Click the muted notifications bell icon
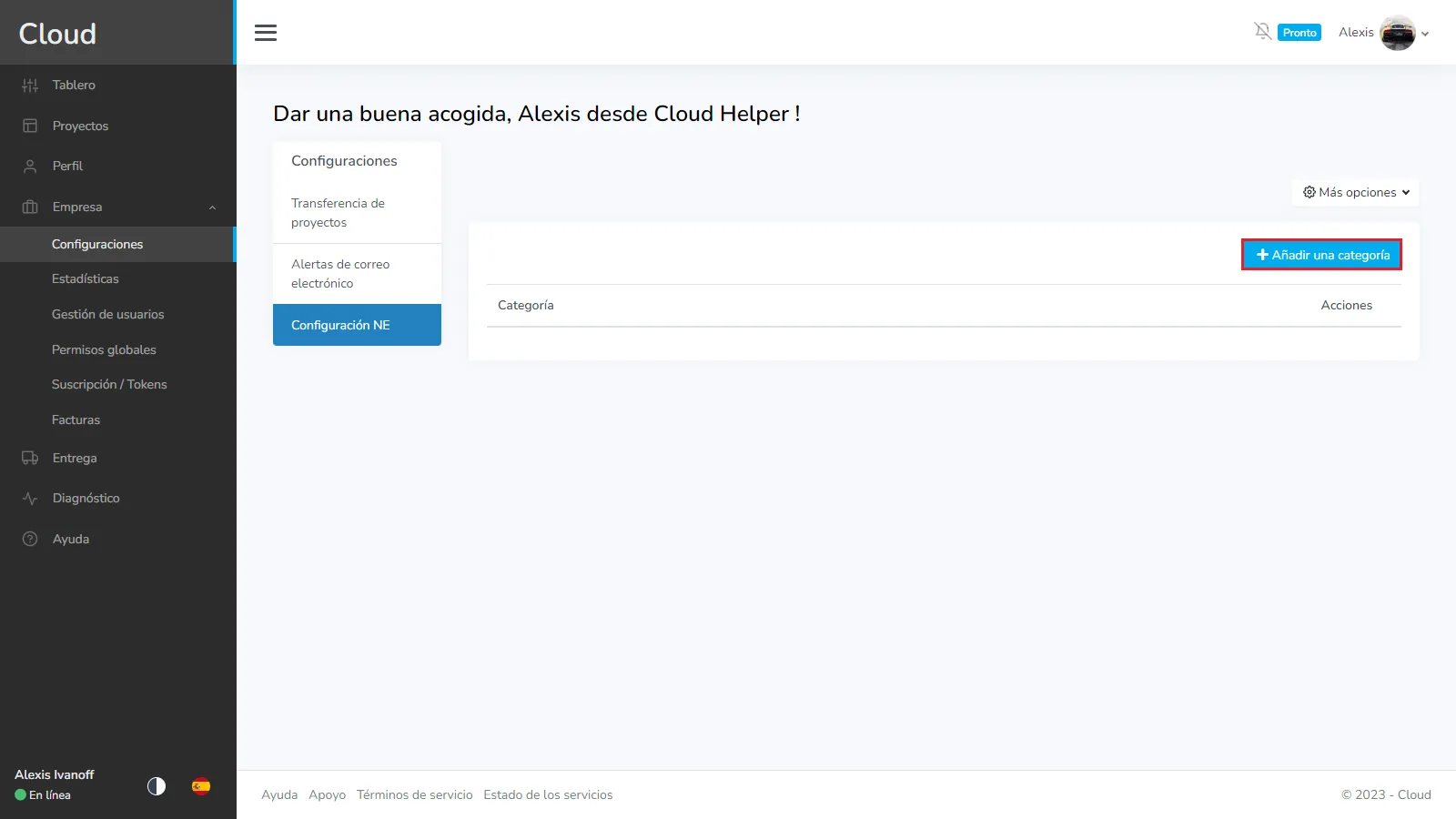Screen dimensions: 1456x819 (x=1262, y=32)
